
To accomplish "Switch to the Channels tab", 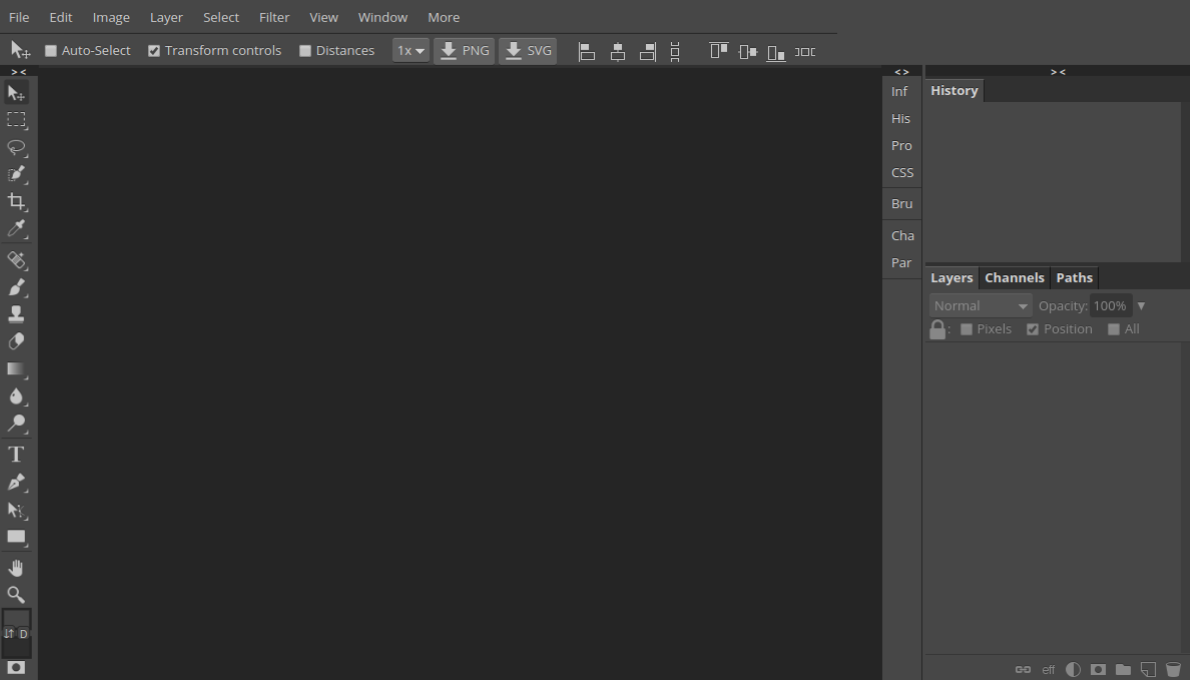I will click(x=1014, y=277).
